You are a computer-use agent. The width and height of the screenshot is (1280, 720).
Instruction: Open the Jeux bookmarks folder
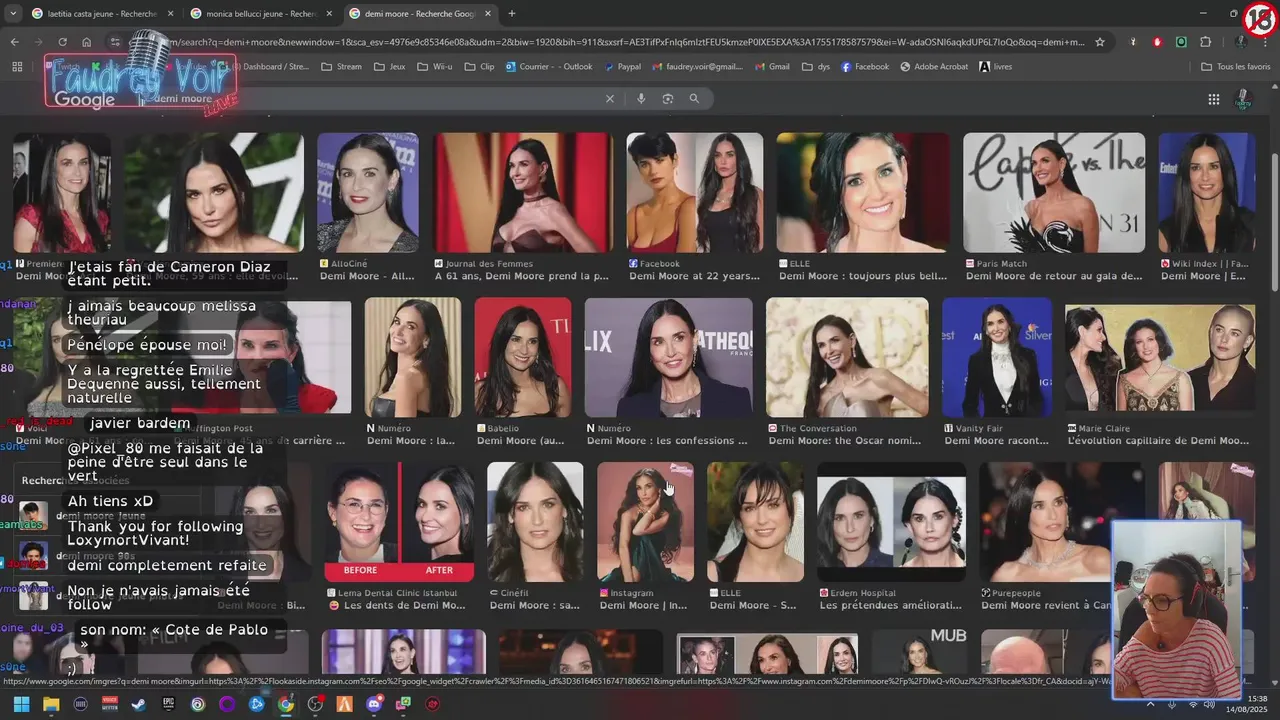tap(389, 67)
